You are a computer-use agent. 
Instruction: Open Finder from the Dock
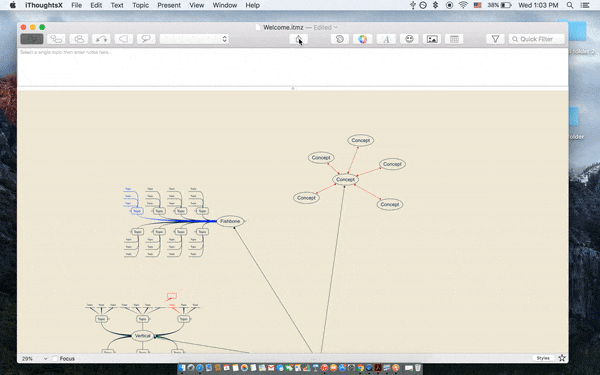182,368
